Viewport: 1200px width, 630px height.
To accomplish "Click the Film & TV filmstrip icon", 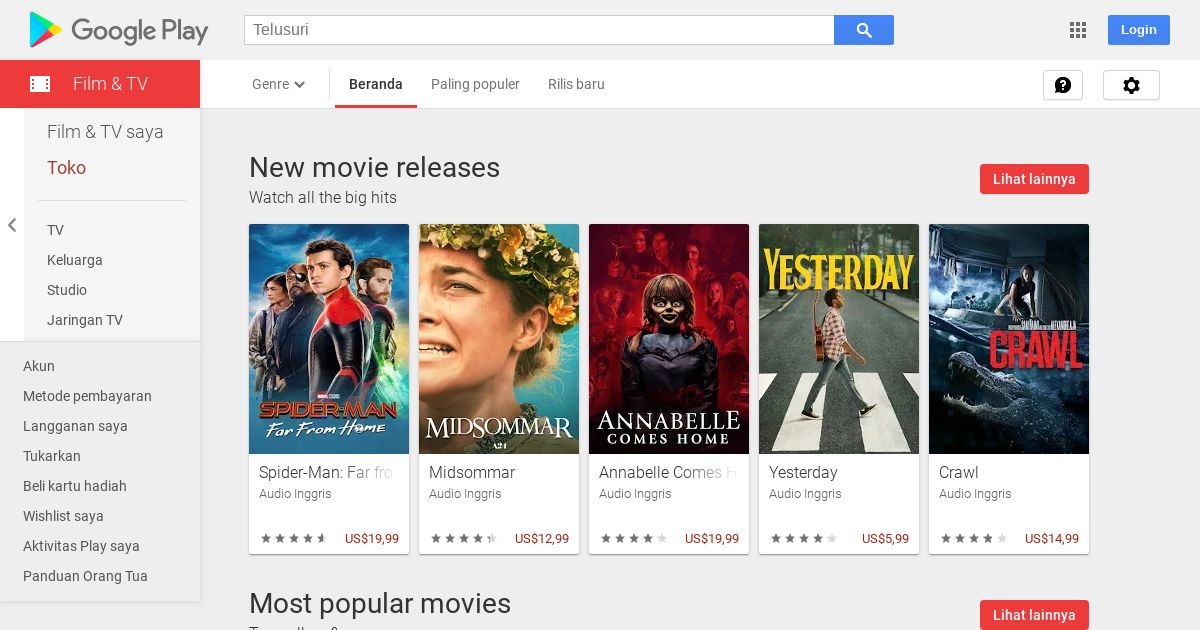I will (40, 84).
